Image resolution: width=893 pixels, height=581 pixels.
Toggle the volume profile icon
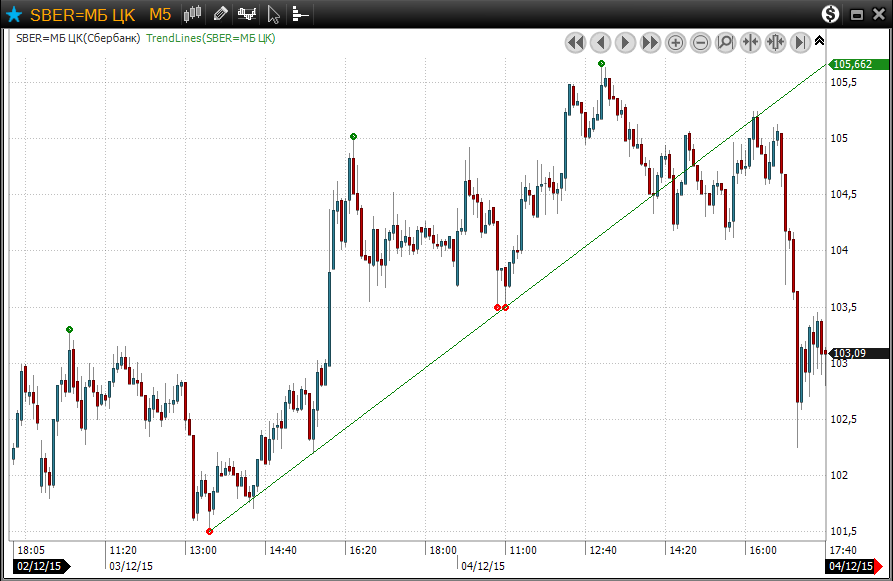[x=300, y=14]
